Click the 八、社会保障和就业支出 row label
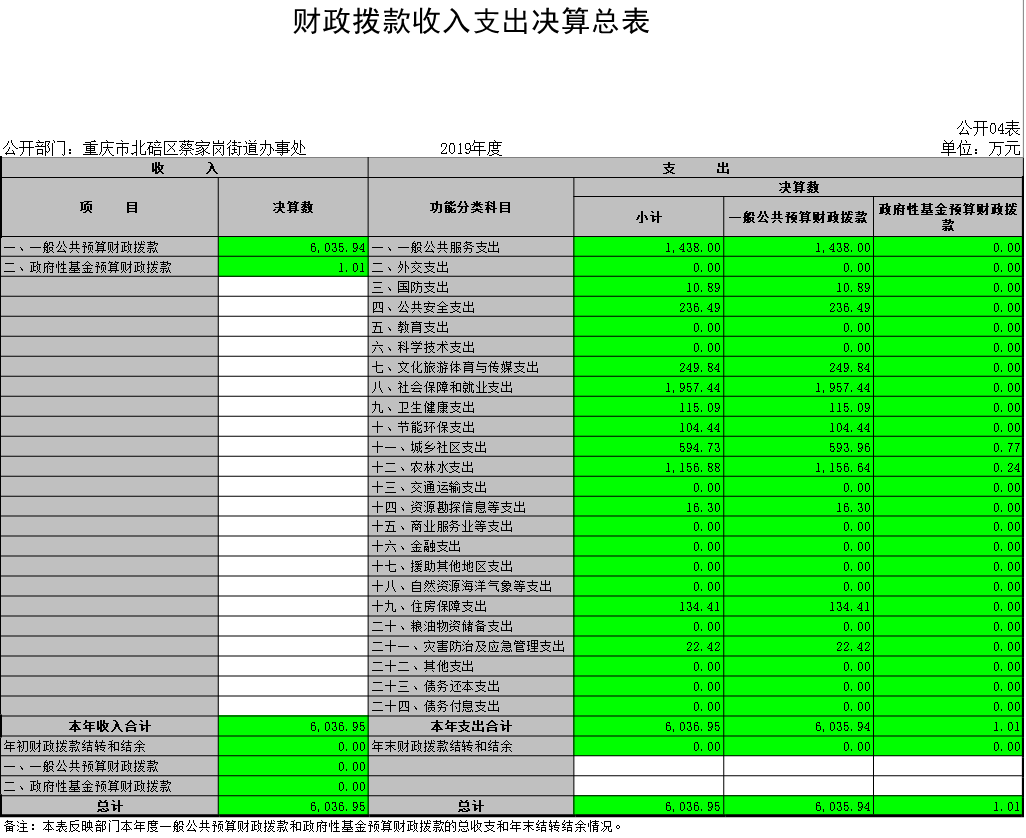 coord(442,387)
